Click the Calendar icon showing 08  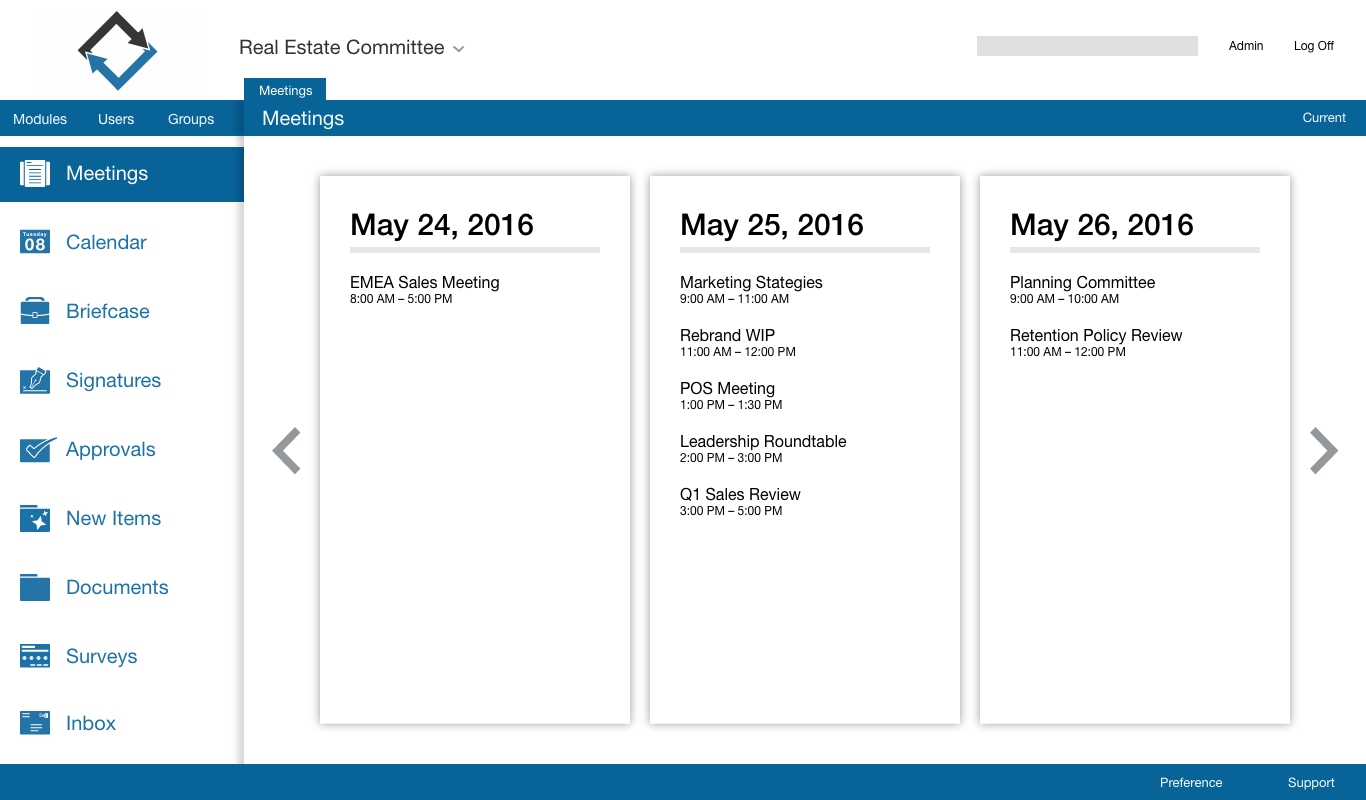tap(35, 242)
